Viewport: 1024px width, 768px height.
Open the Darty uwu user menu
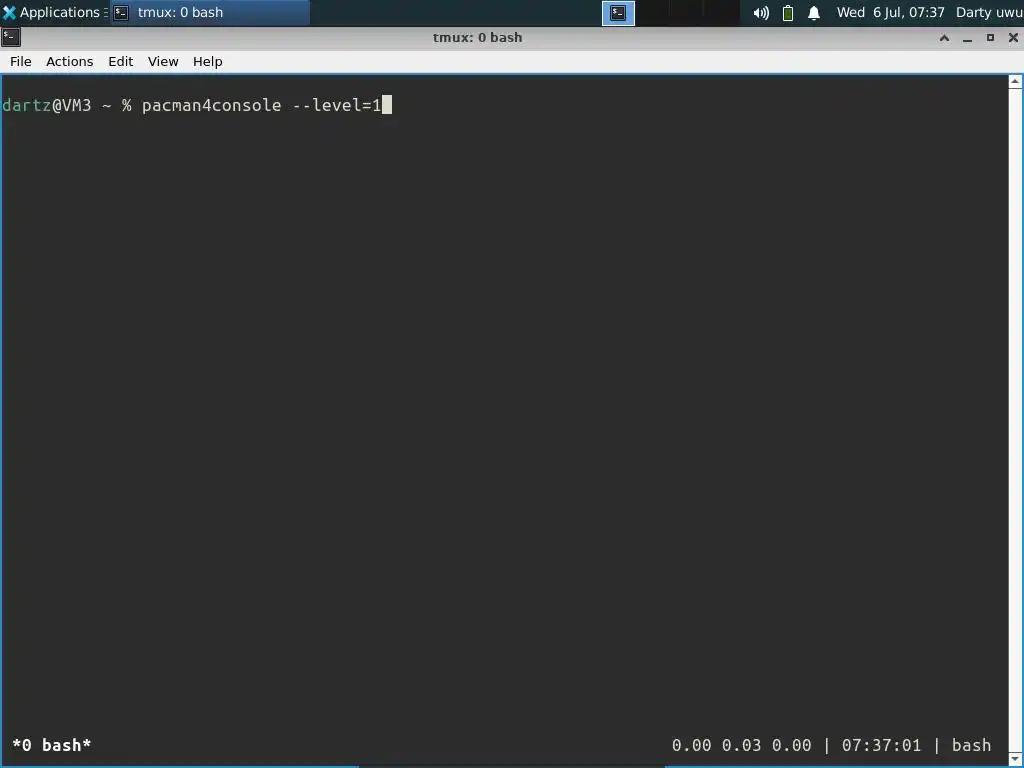[989, 12]
